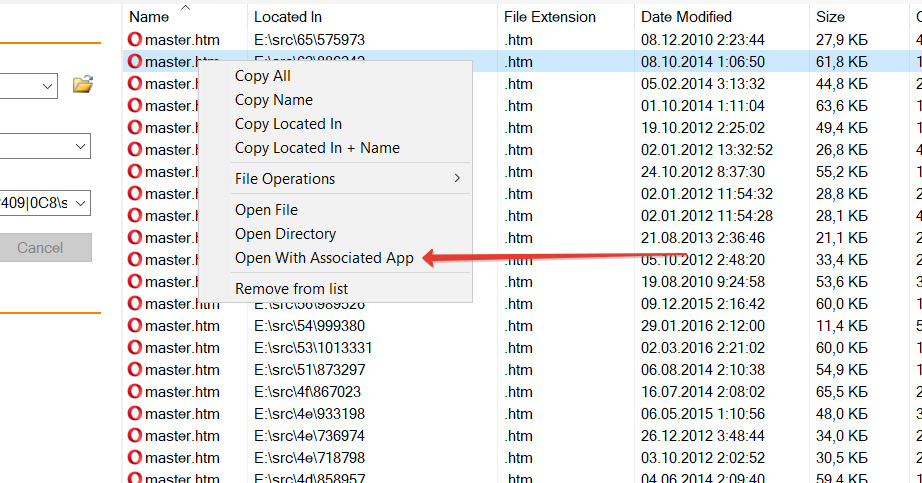Click the date 24.10.2012 8:37:30
Image resolution: width=922 pixels, height=483 pixels.
[x=703, y=172]
